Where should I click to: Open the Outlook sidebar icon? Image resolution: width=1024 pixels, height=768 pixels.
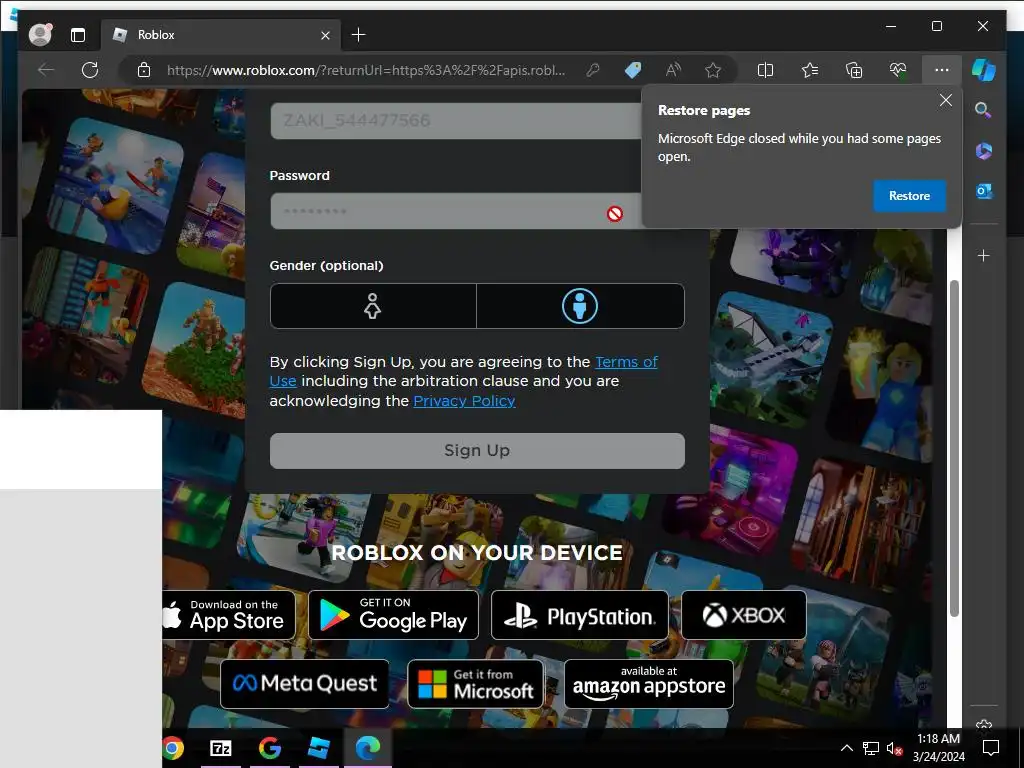(984, 191)
